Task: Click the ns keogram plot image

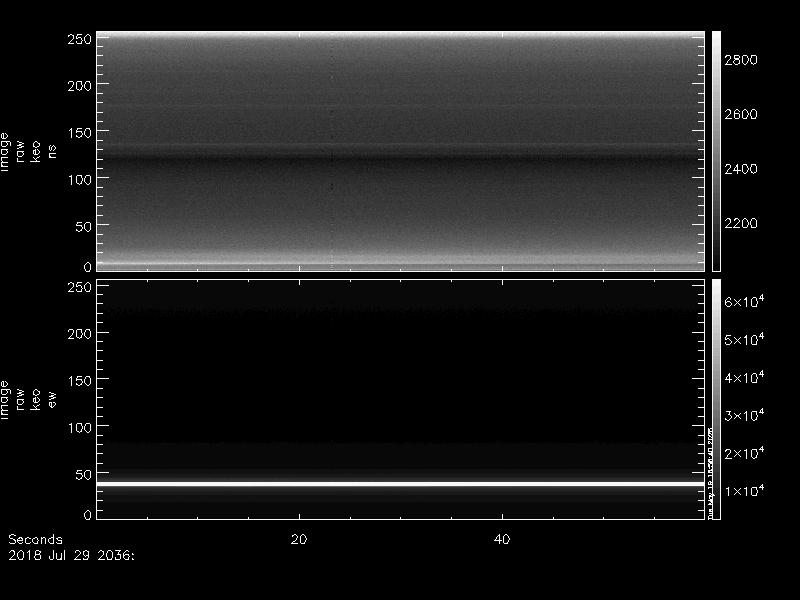Action: [x=401, y=152]
